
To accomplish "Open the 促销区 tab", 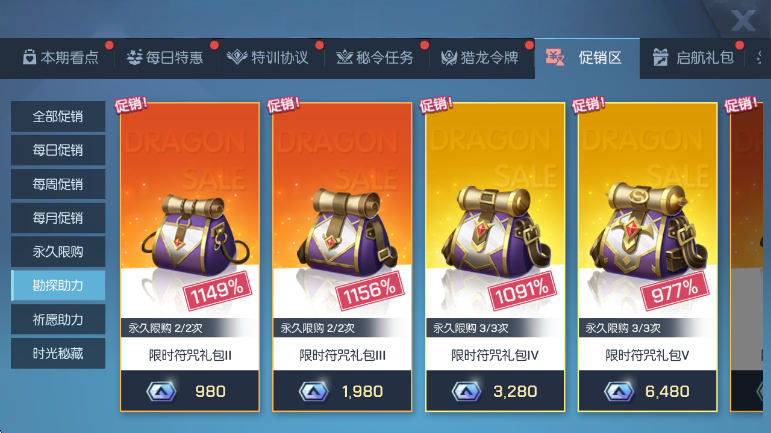I will [587, 58].
